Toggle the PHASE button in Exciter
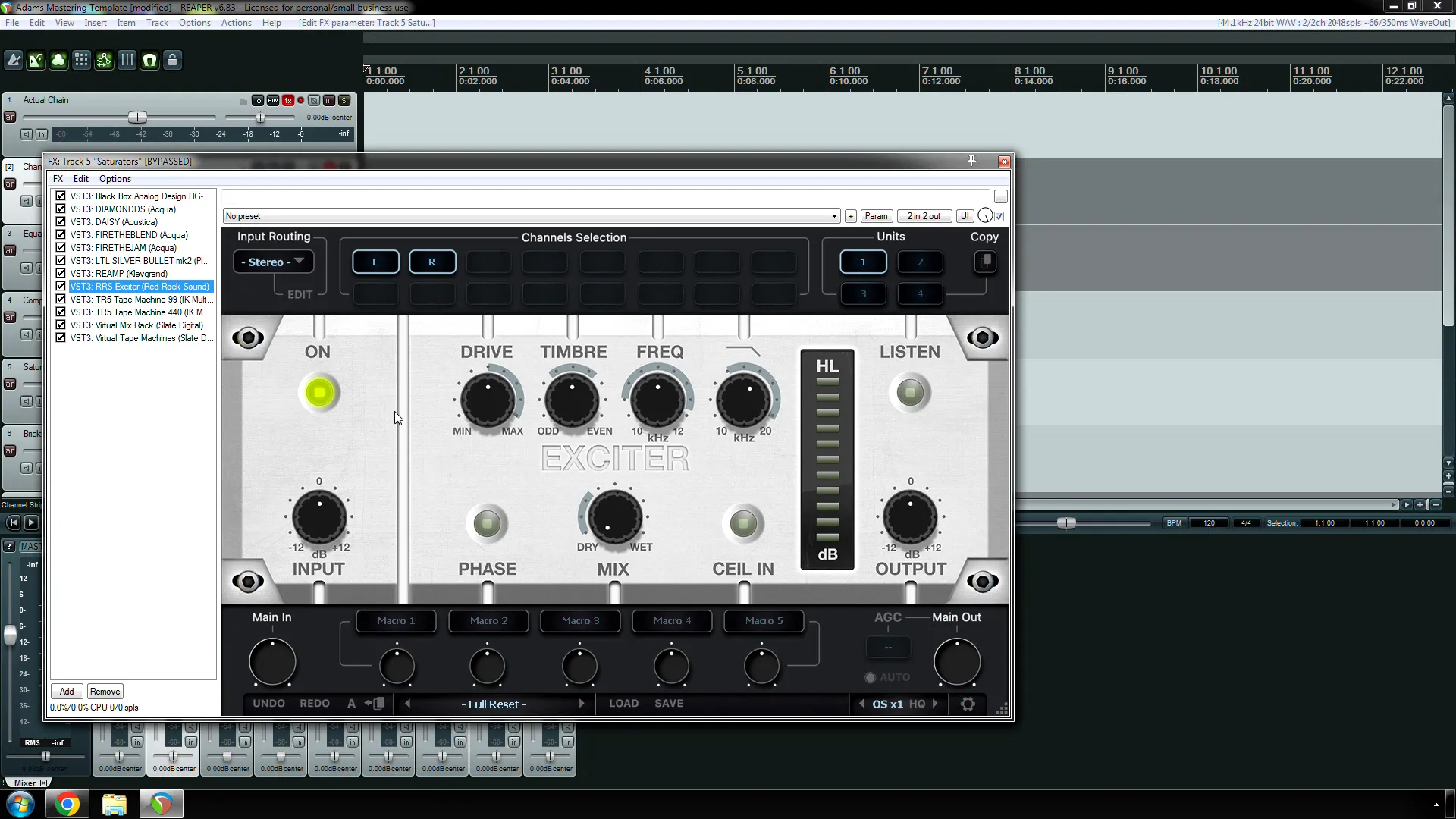 (487, 523)
